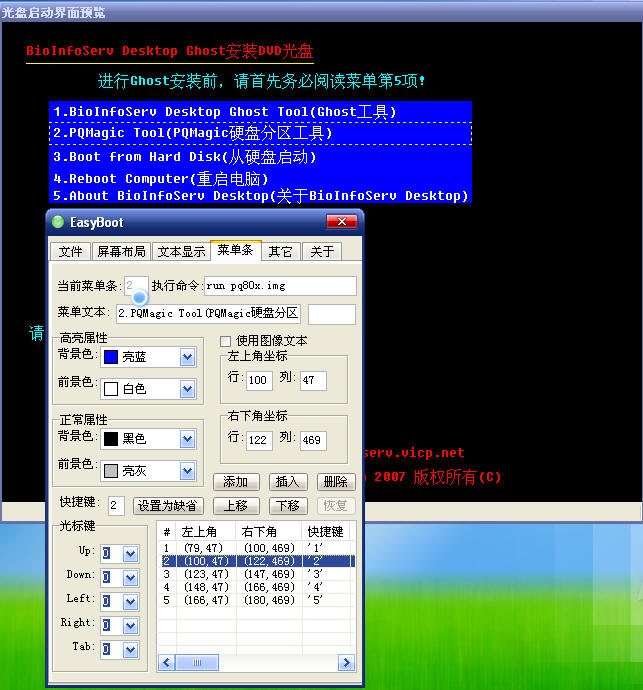The width and height of the screenshot is (643, 690).
Task: Click the white foreground color swatch
Action: [111, 389]
